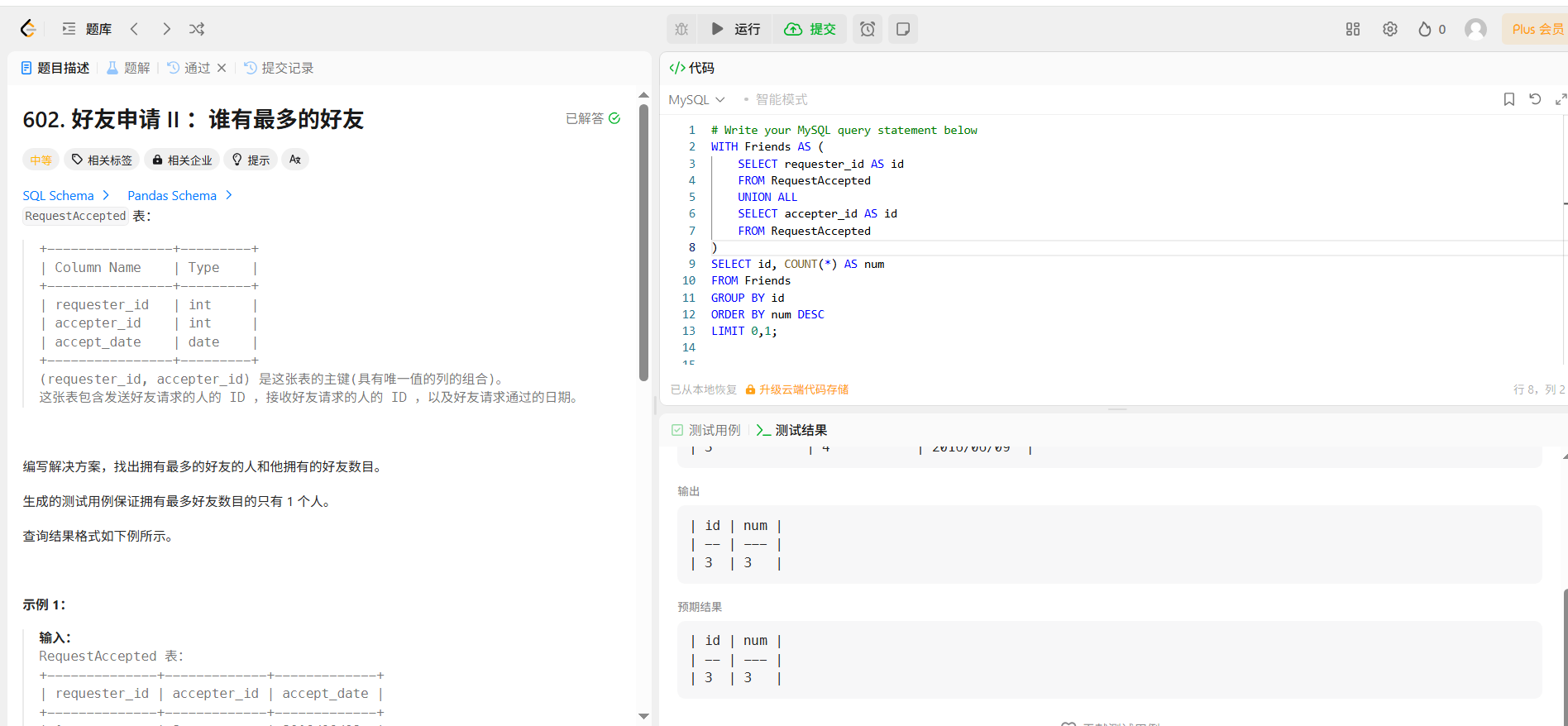This screenshot has width=1568, height=726.
Task: Click the description scrollbar down arrow
Action: pos(643,716)
